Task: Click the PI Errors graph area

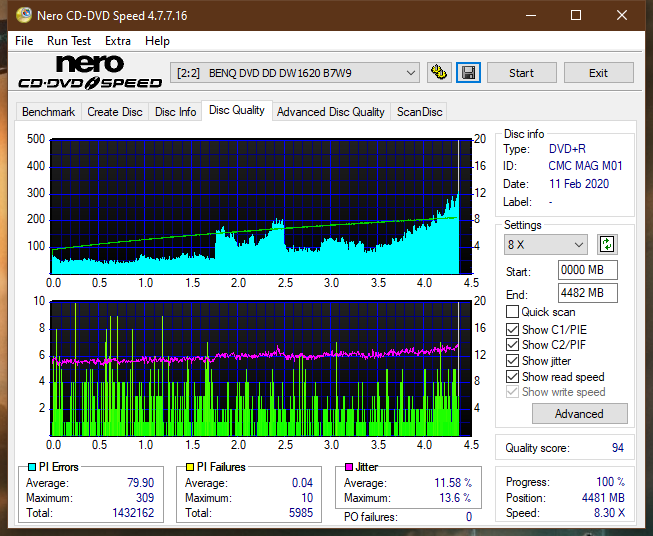Action: [262, 206]
